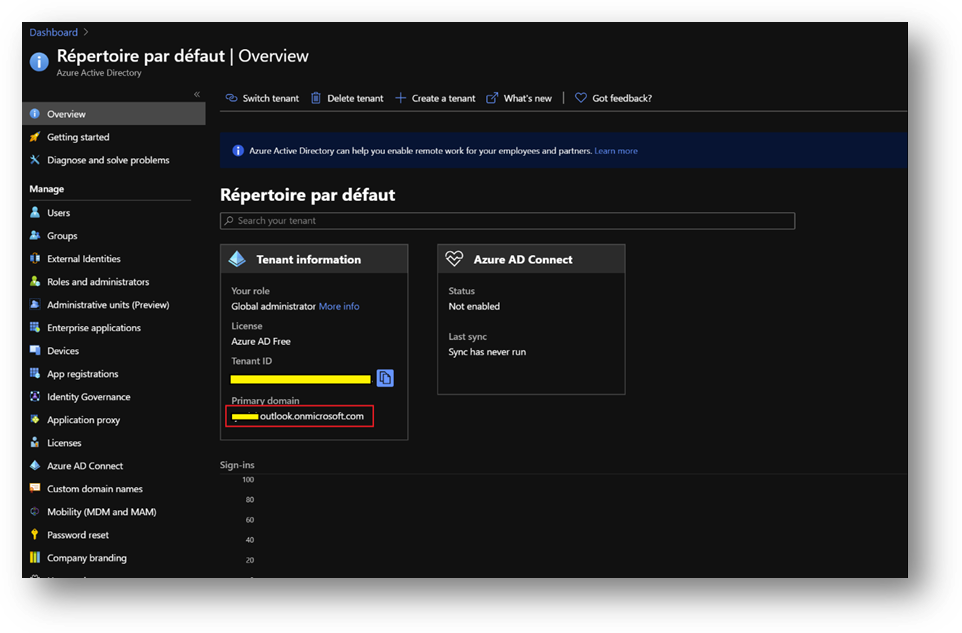Click the Password reset key icon
962x633 pixels.
tap(36, 535)
